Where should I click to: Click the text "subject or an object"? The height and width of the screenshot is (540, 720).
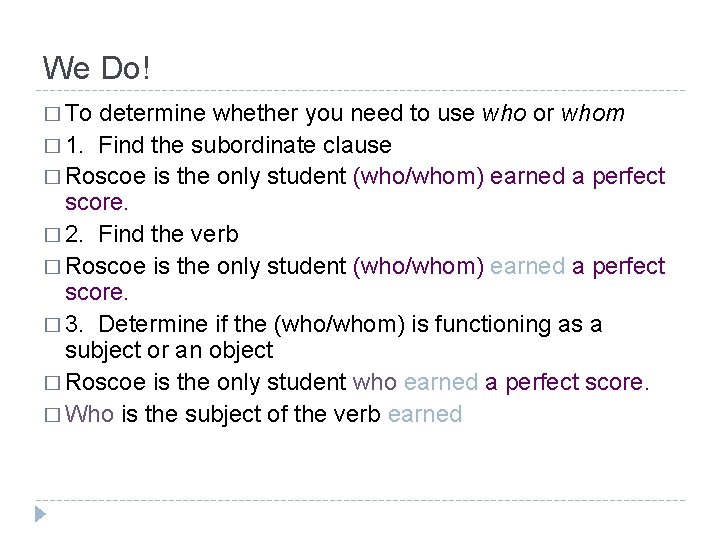point(169,351)
